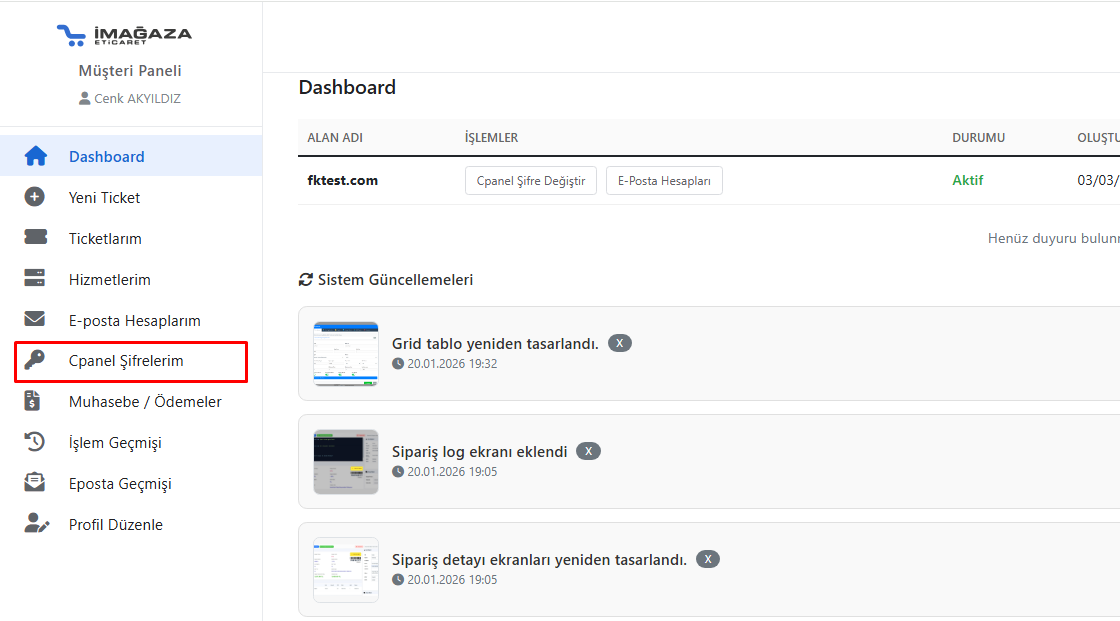Go to Profil Düzenle page

(115, 525)
